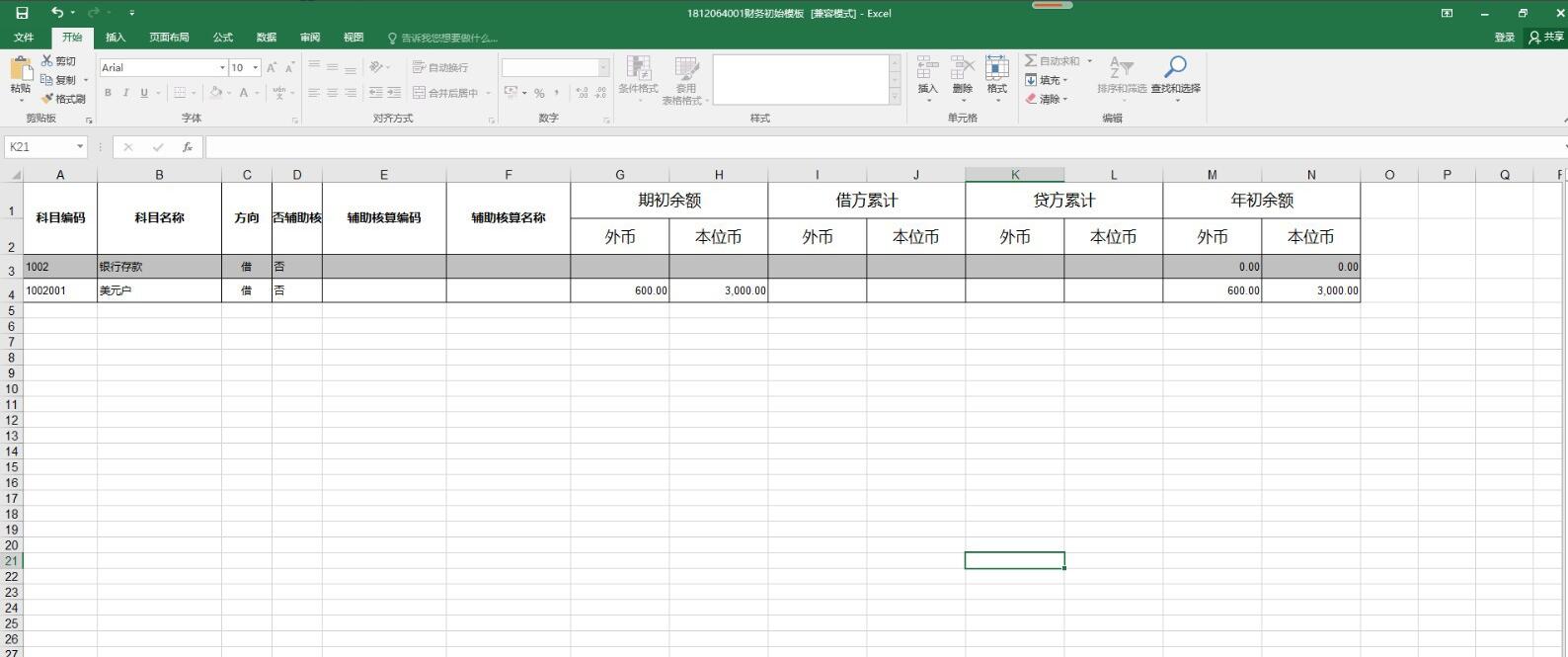Open Conditional Formatting (条件格式)
Viewport: 1568px width, 657px height.
pos(638,79)
